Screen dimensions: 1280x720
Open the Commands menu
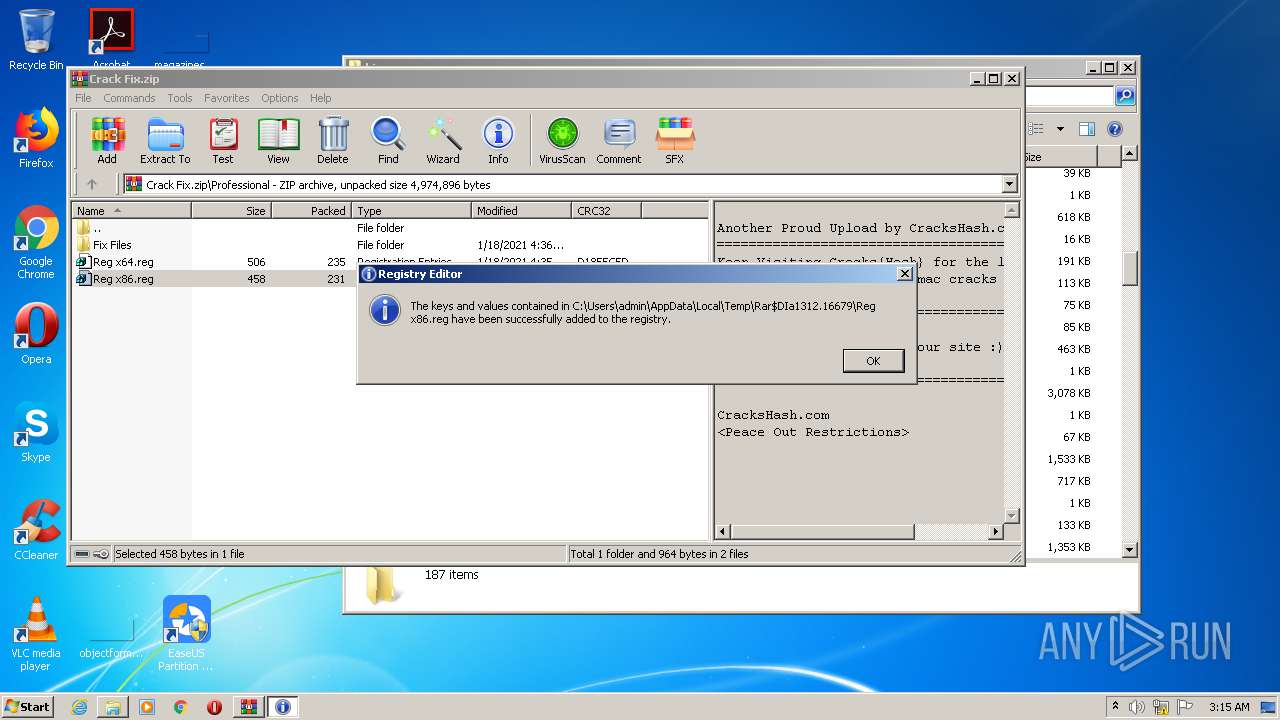point(129,98)
